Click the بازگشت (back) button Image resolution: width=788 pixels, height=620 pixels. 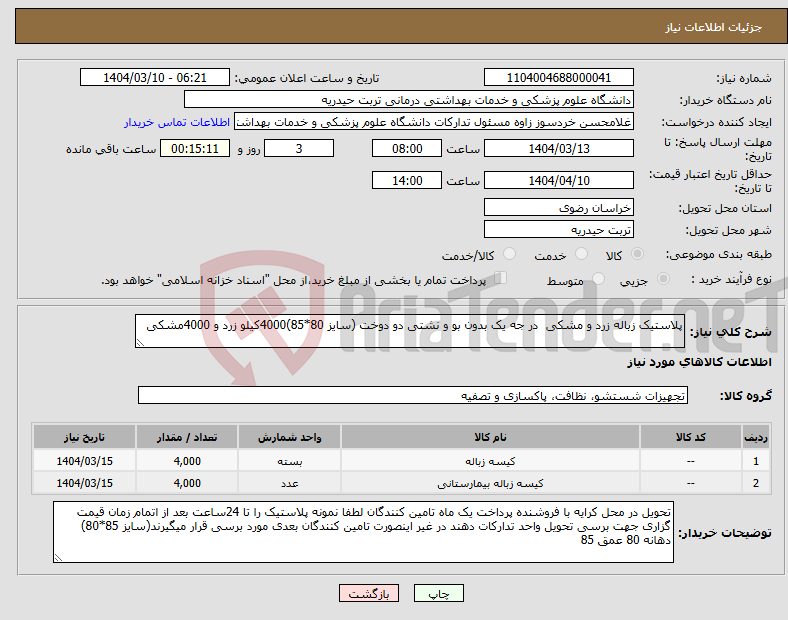[x=368, y=593]
